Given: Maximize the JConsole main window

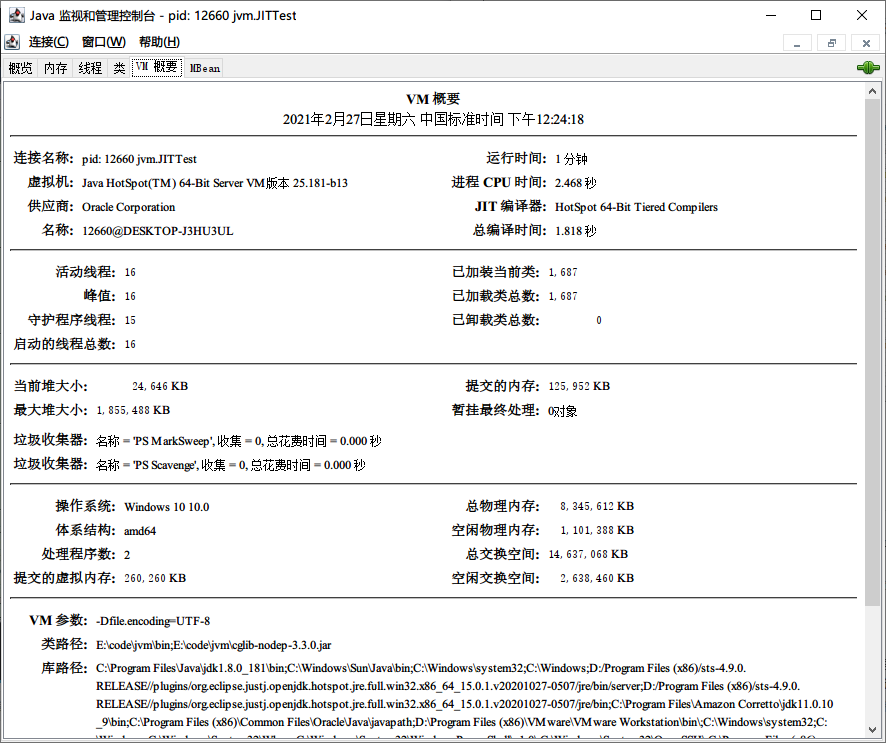Looking at the screenshot, I should pyautogui.click(x=816, y=15).
